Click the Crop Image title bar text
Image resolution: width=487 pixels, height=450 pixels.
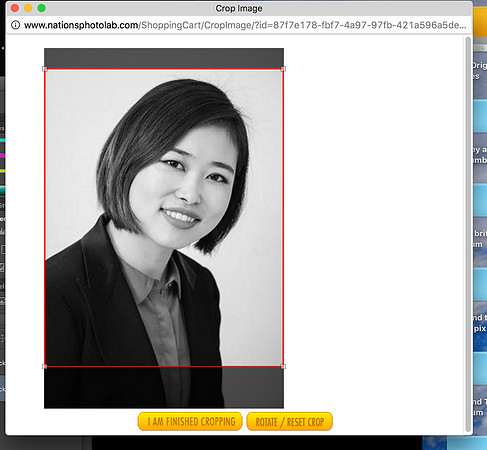[x=239, y=8]
